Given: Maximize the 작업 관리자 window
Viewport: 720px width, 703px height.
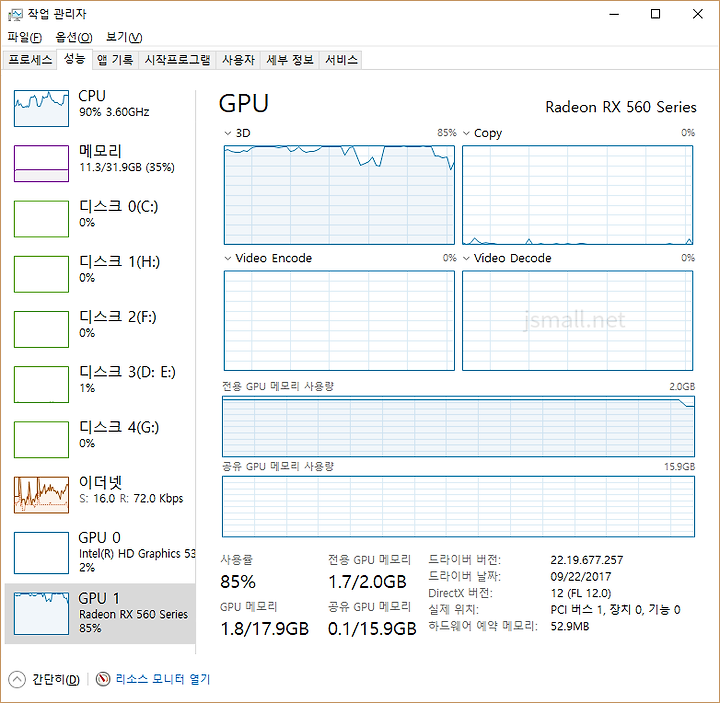Looking at the screenshot, I should click(655, 14).
